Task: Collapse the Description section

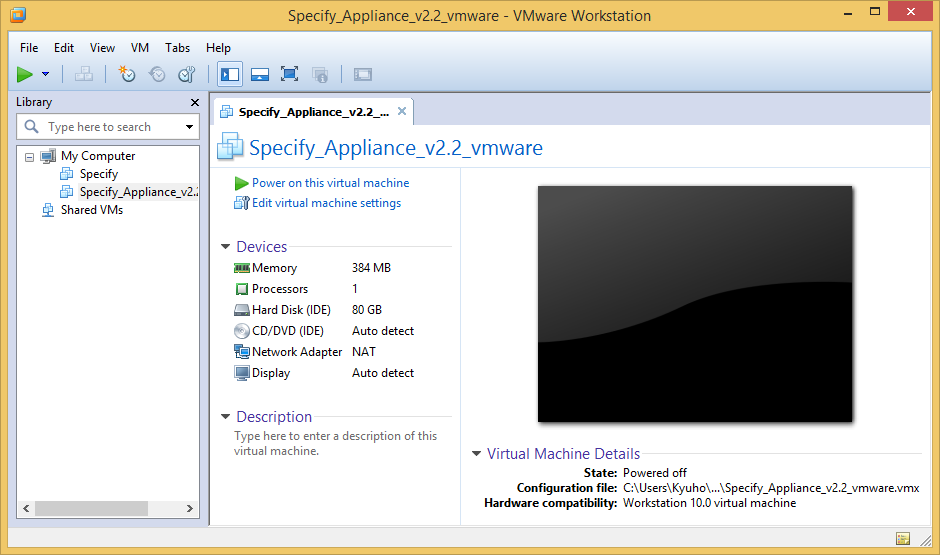Action: click(x=225, y=417)
